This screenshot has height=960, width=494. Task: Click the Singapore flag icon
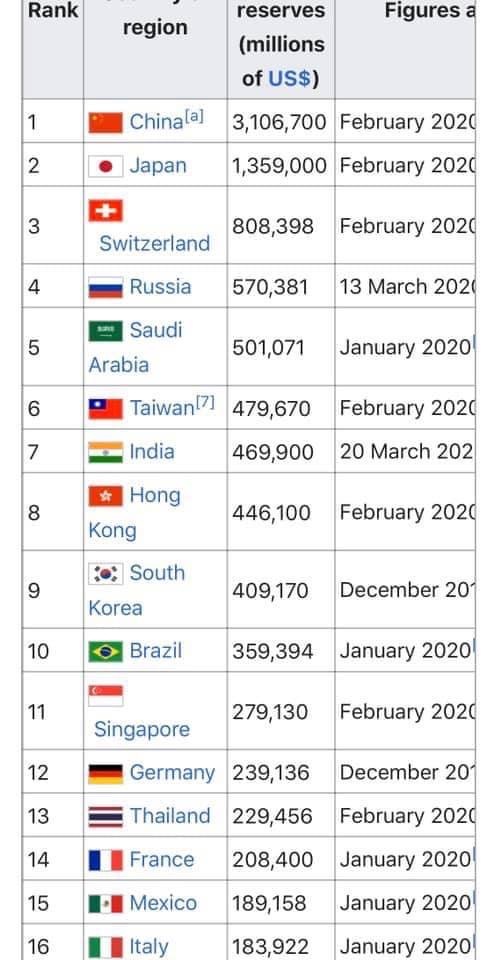pyautogui.click(x=106, y=696)
